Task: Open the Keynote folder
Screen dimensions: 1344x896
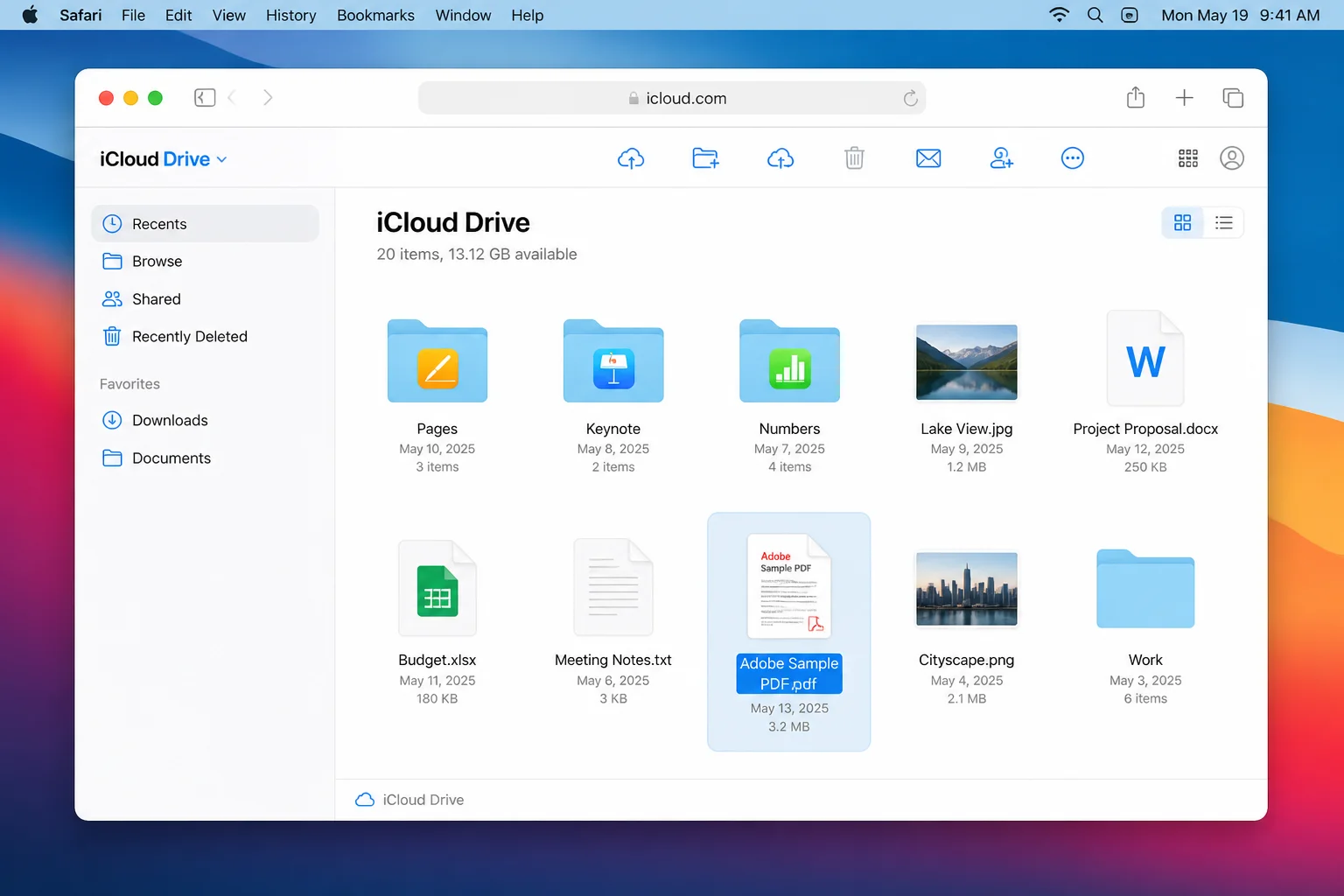Action: pyautogui.click(x=613, y=360)
